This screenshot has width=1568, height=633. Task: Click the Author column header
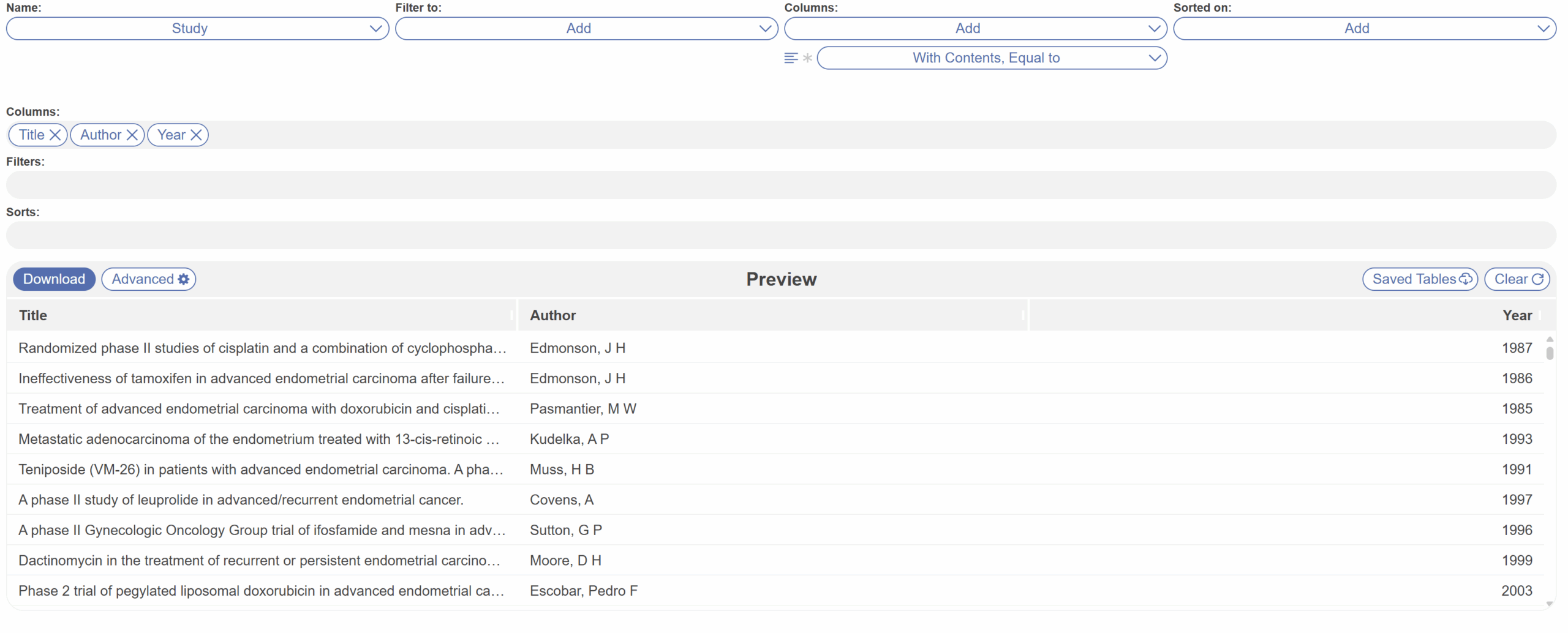pos(552,315)
